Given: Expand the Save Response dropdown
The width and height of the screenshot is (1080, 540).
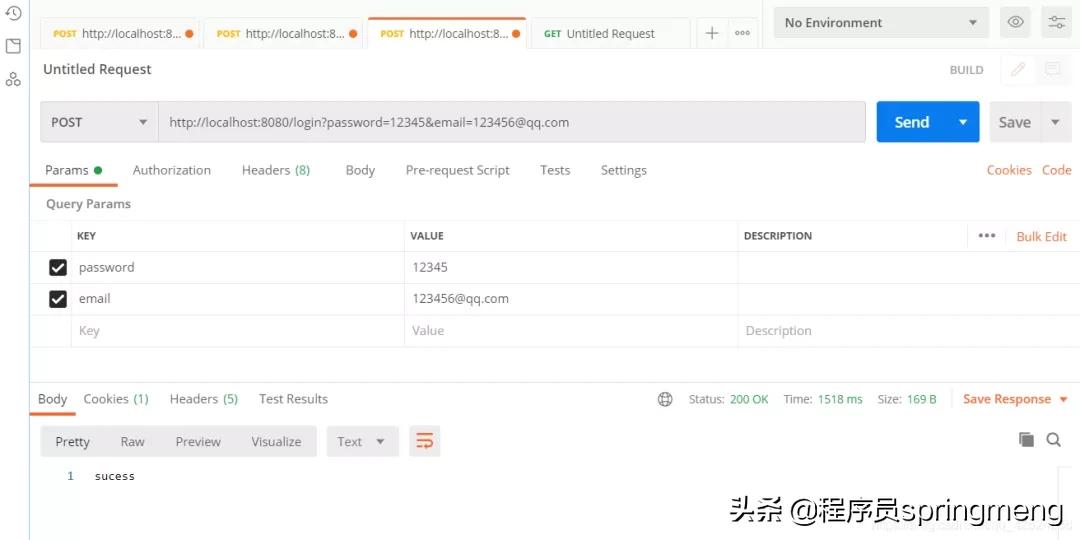Looking at the screenshot, I should tap(1063, 399).
